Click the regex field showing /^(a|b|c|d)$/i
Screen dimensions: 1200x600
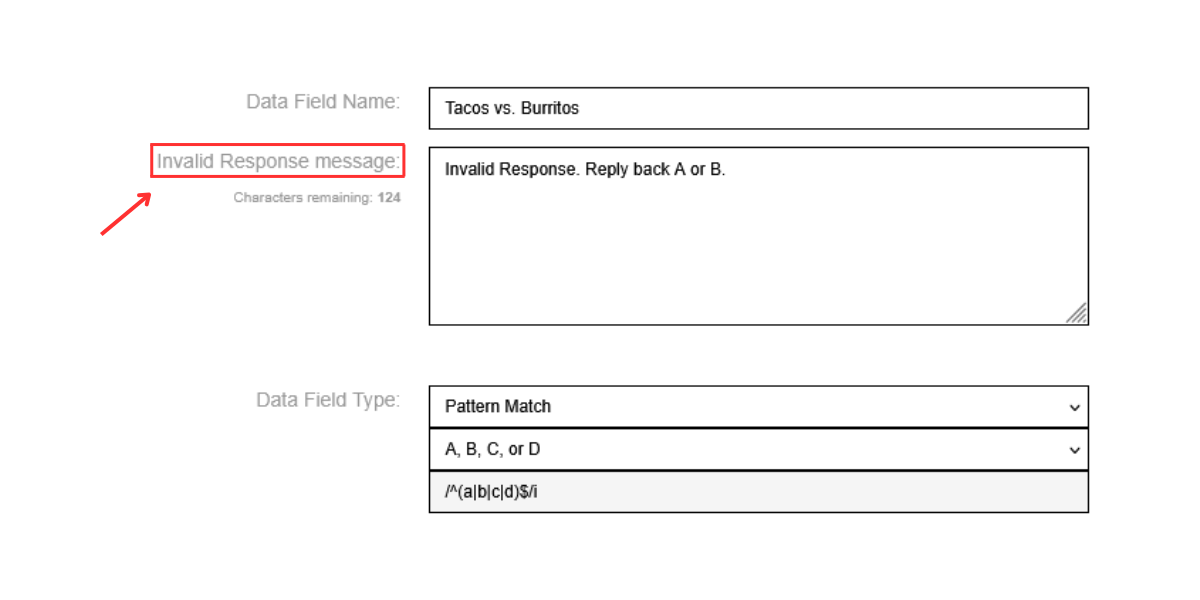759,492
